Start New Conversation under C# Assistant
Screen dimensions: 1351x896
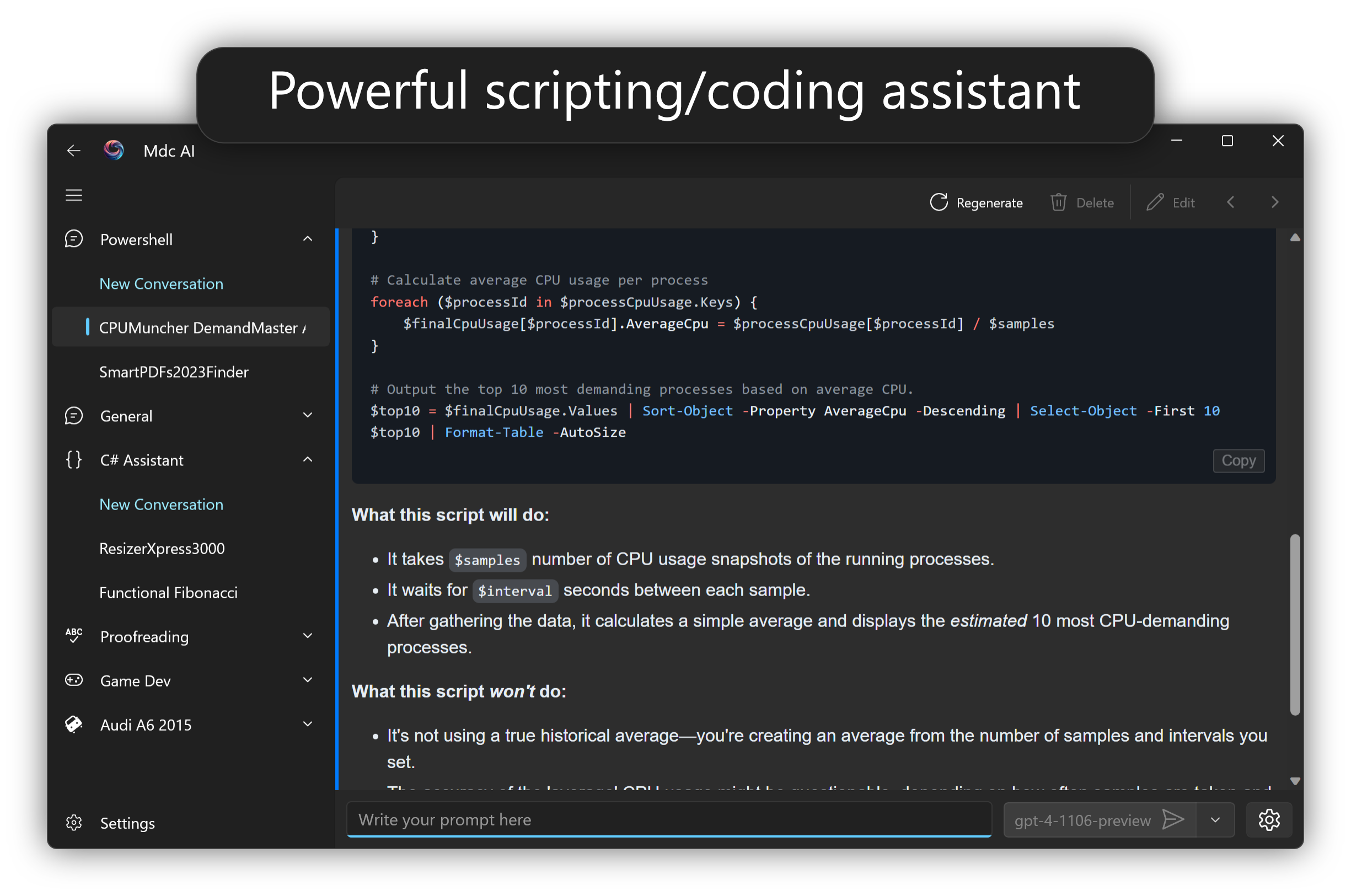click(x=161, y=505)
